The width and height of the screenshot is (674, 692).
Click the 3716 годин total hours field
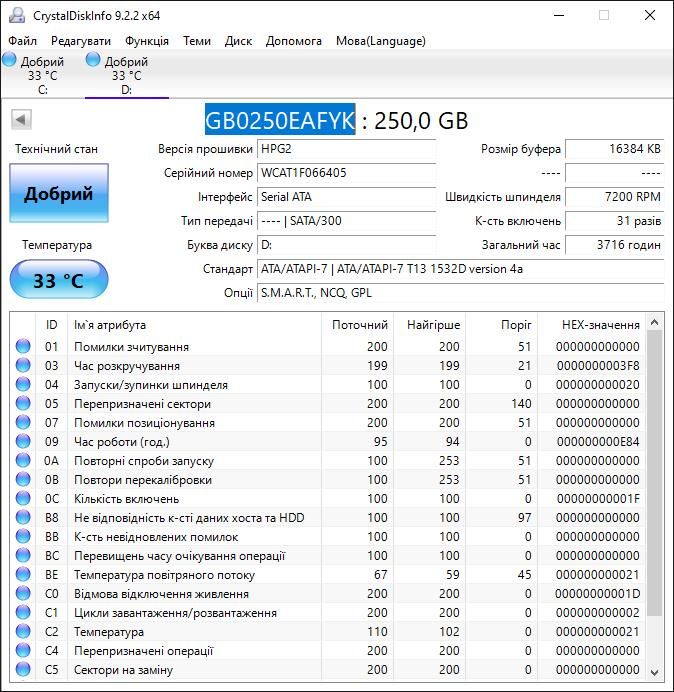click(614, 244)
